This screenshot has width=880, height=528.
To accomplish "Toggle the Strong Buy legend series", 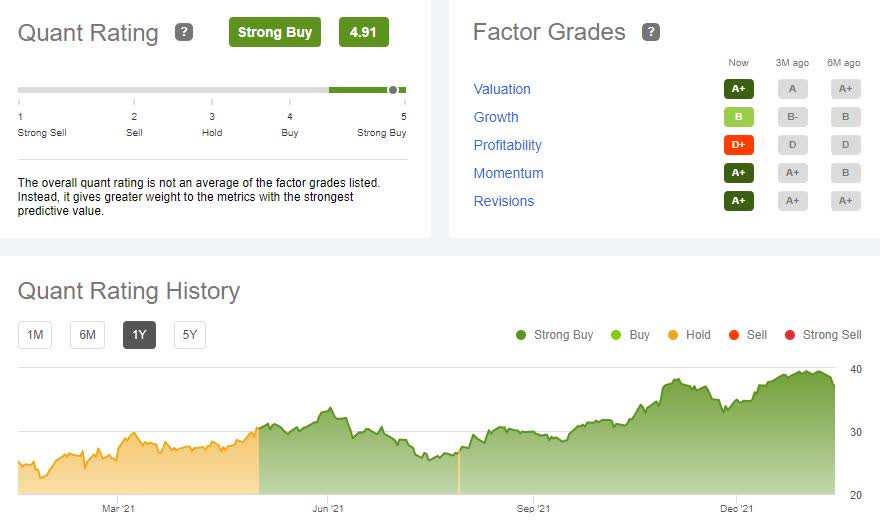I will (x=554, y=335).
